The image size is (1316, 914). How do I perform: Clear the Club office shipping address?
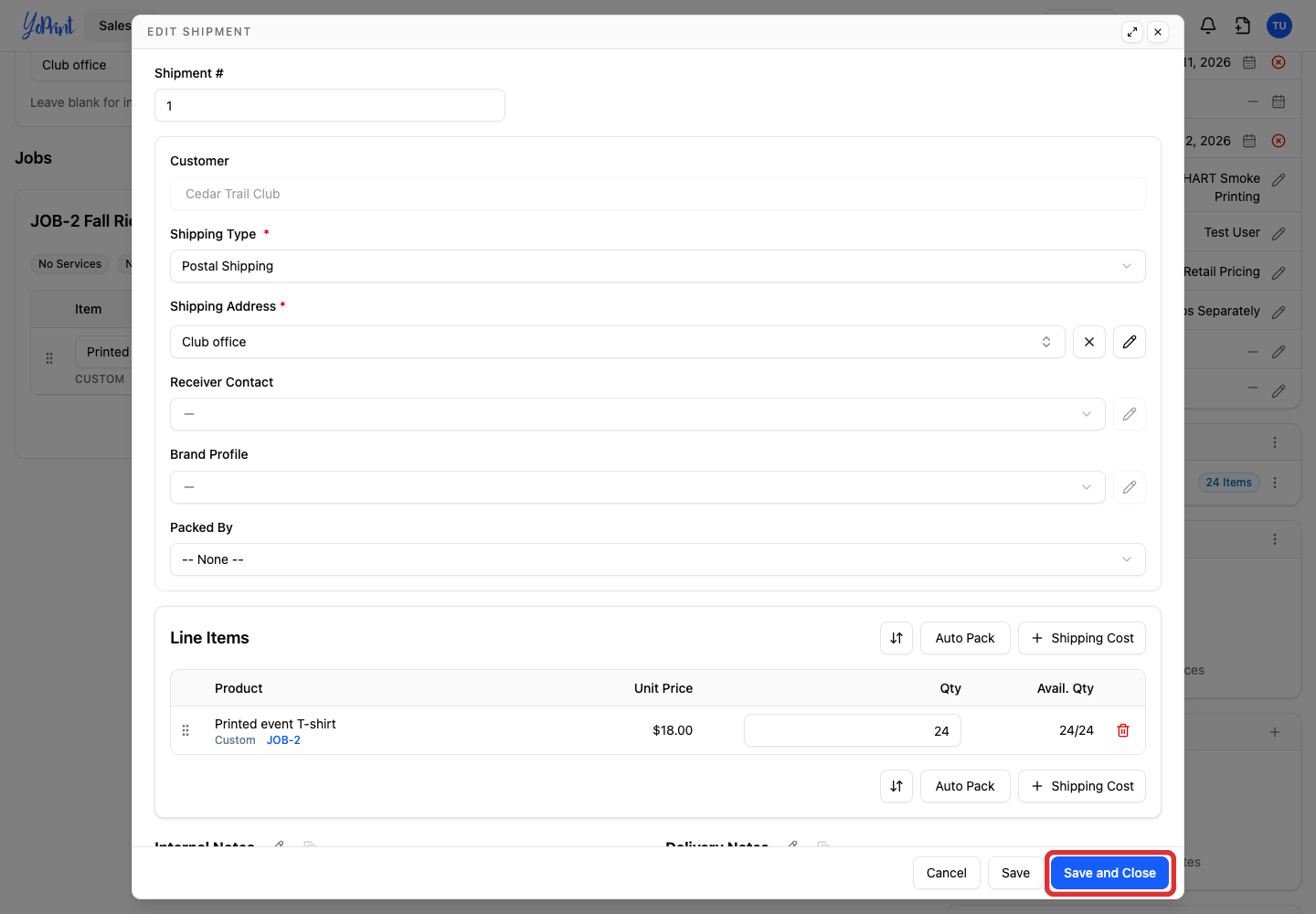click(1089, 342)
